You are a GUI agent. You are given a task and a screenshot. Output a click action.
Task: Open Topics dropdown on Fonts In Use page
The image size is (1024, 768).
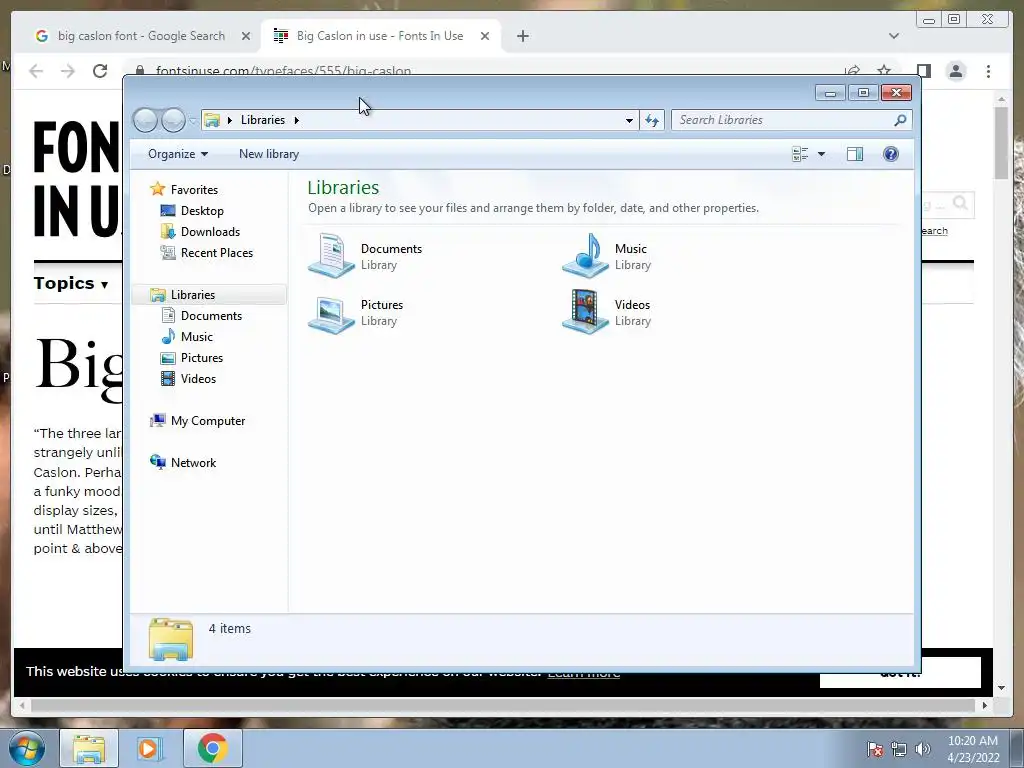coord(71,283)
